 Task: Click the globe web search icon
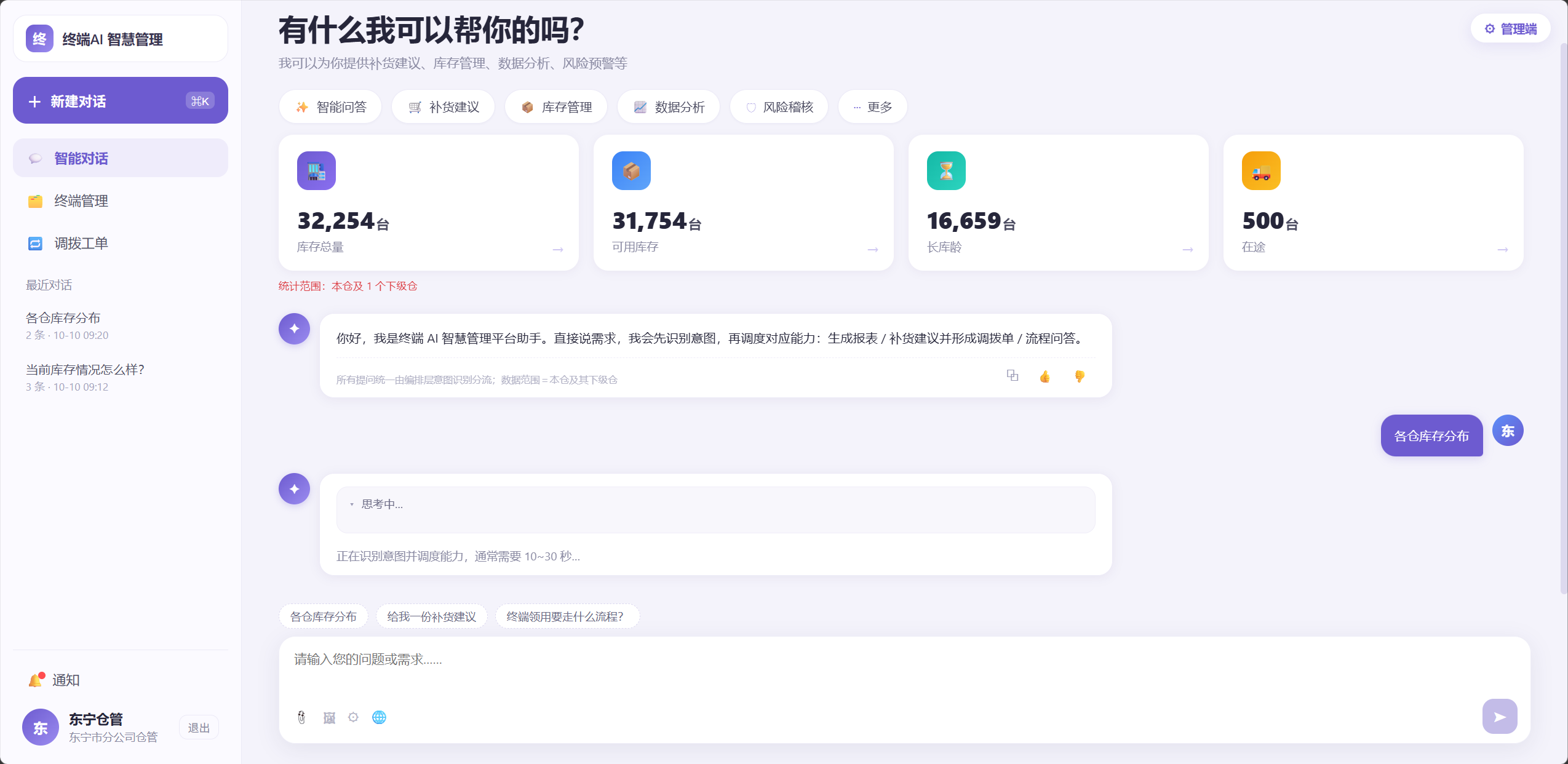click(379, 717)
